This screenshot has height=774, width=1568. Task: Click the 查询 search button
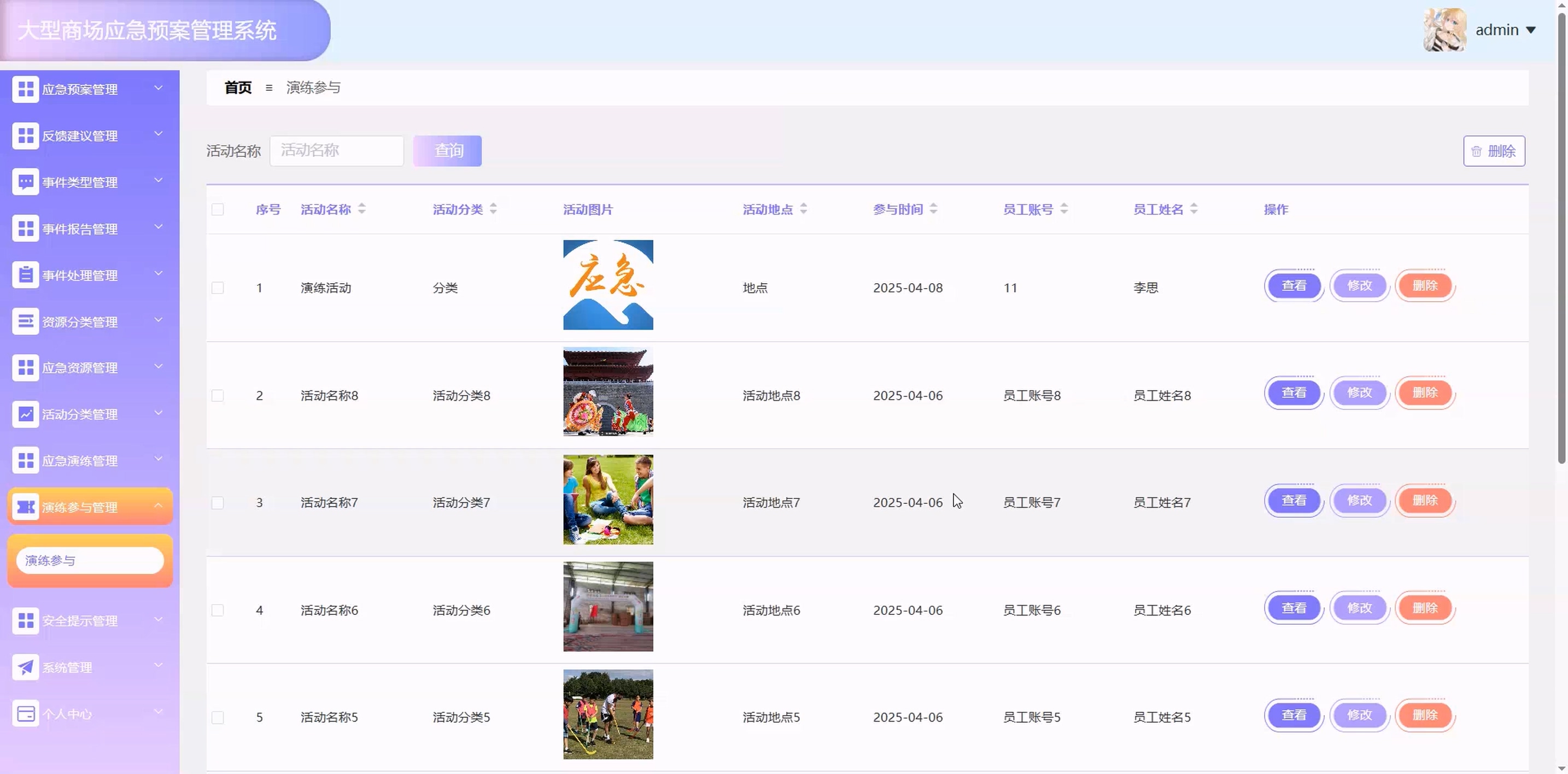coord(447,151)
